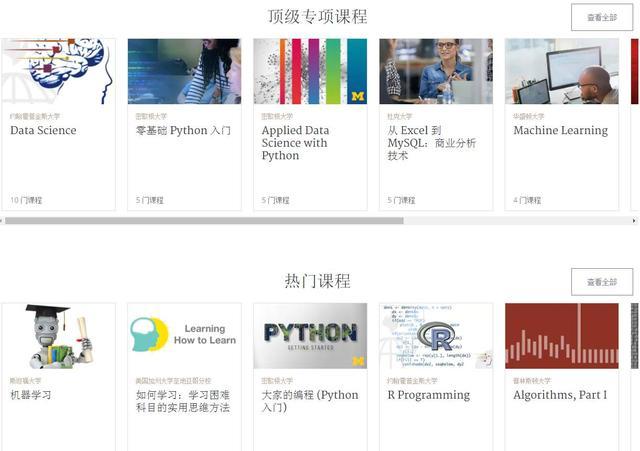Image resolution: width=640 pixels, height=451 pixels.
Task: Open the Data Science title link
Action: pyautogui.click(x=43, y=130)
